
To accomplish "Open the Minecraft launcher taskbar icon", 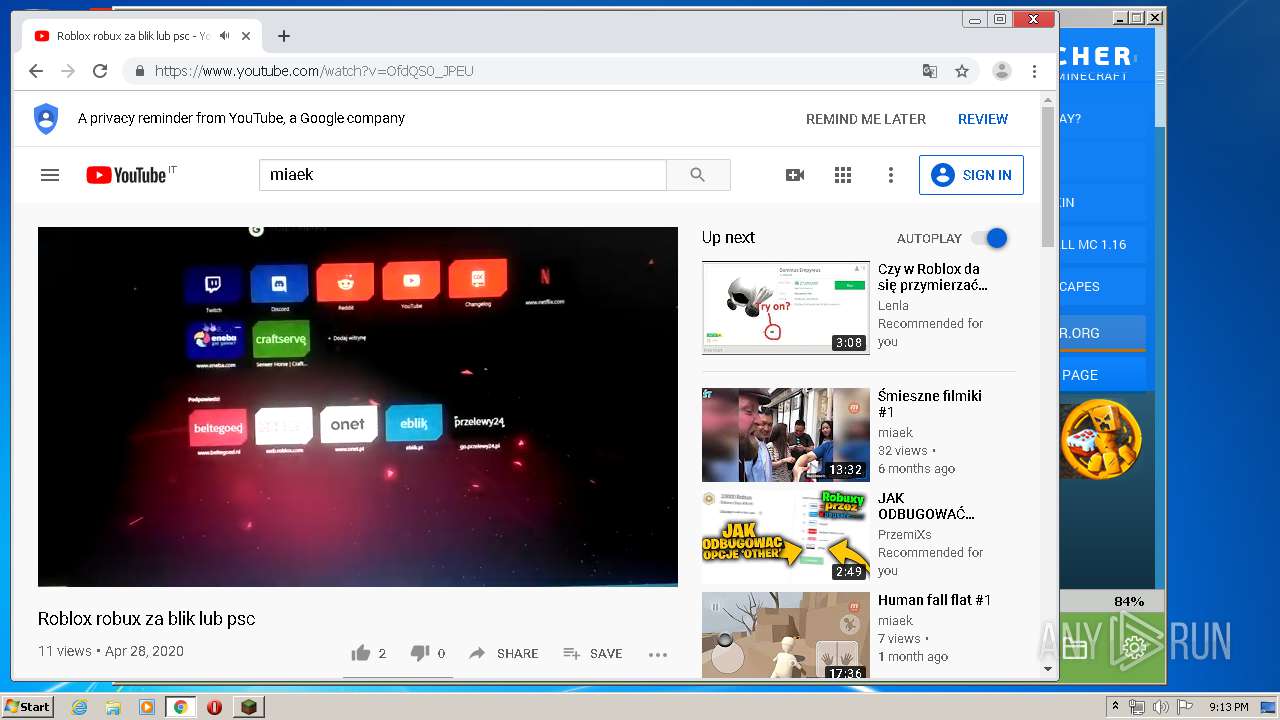I will point(248,707).
